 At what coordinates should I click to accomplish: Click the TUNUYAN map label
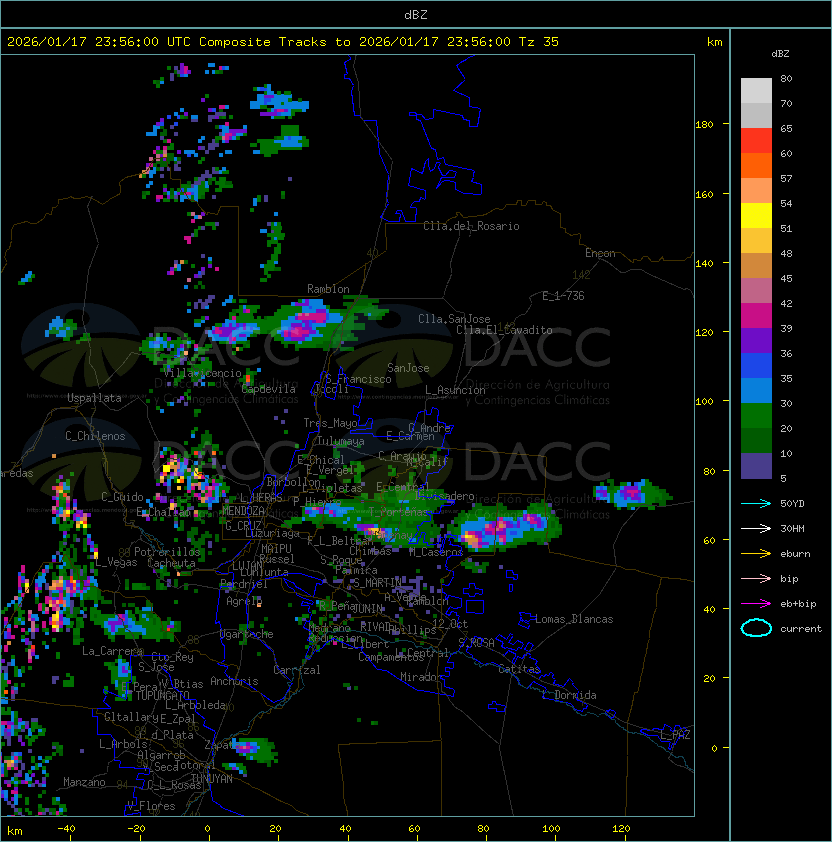coord(212,779)
